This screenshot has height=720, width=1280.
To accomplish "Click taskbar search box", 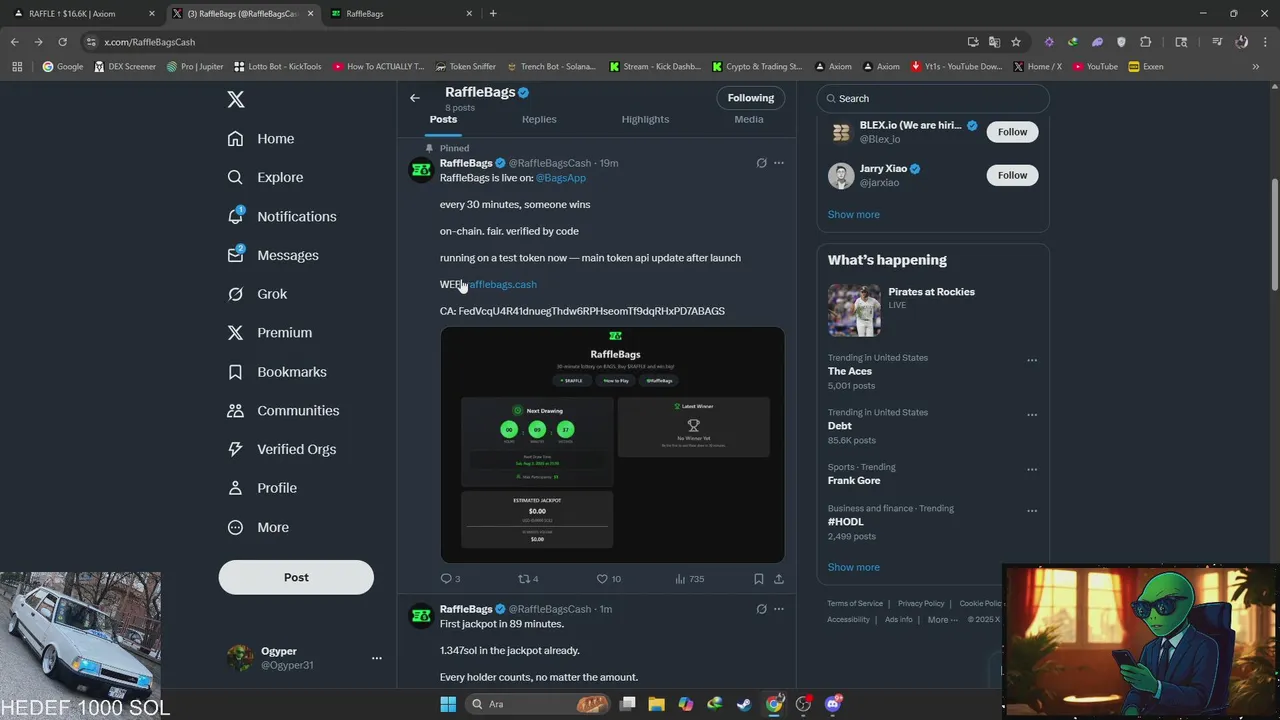I will click(x=538, y=704).
